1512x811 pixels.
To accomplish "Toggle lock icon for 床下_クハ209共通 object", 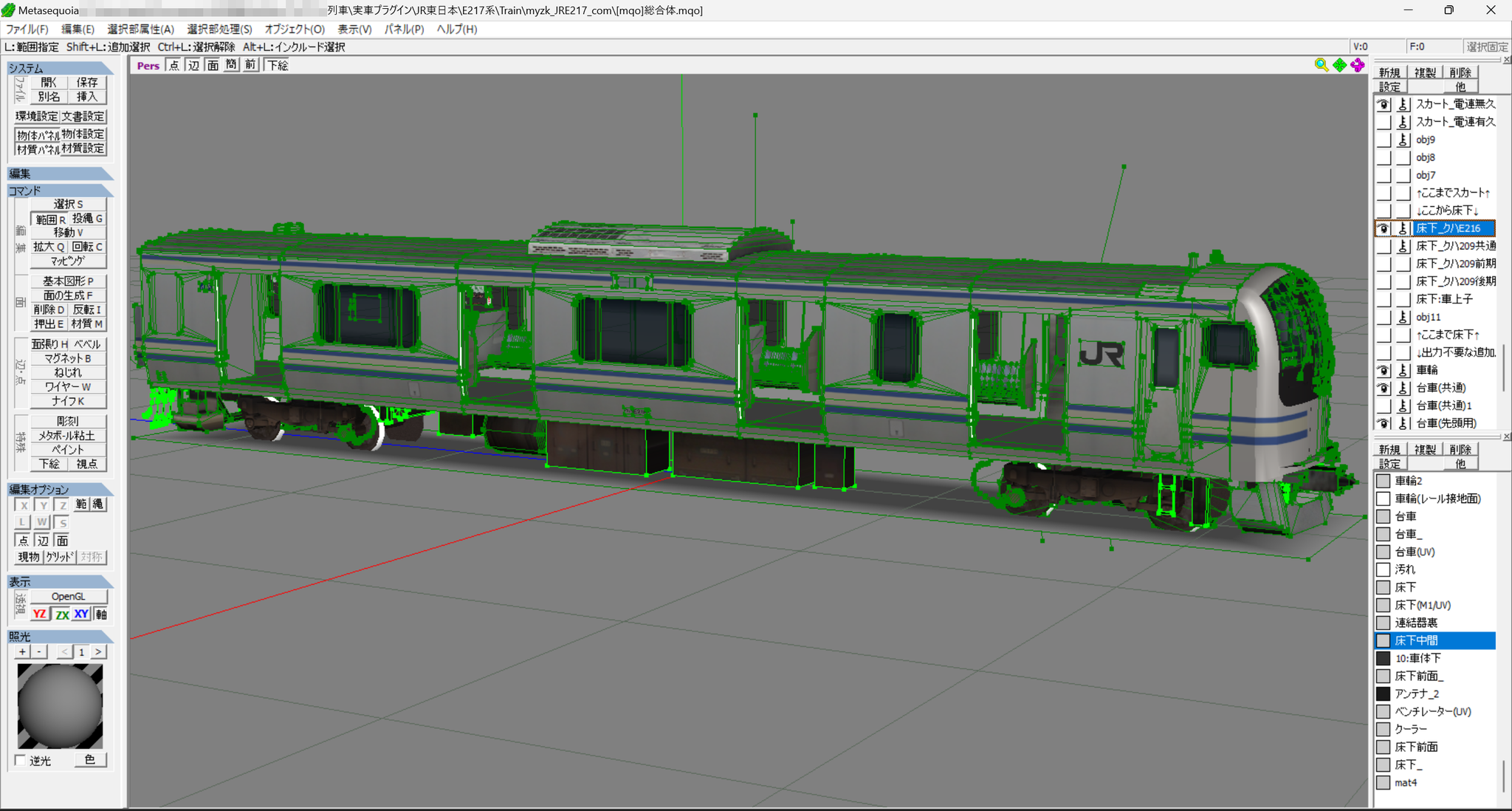I will (1403, 246).
